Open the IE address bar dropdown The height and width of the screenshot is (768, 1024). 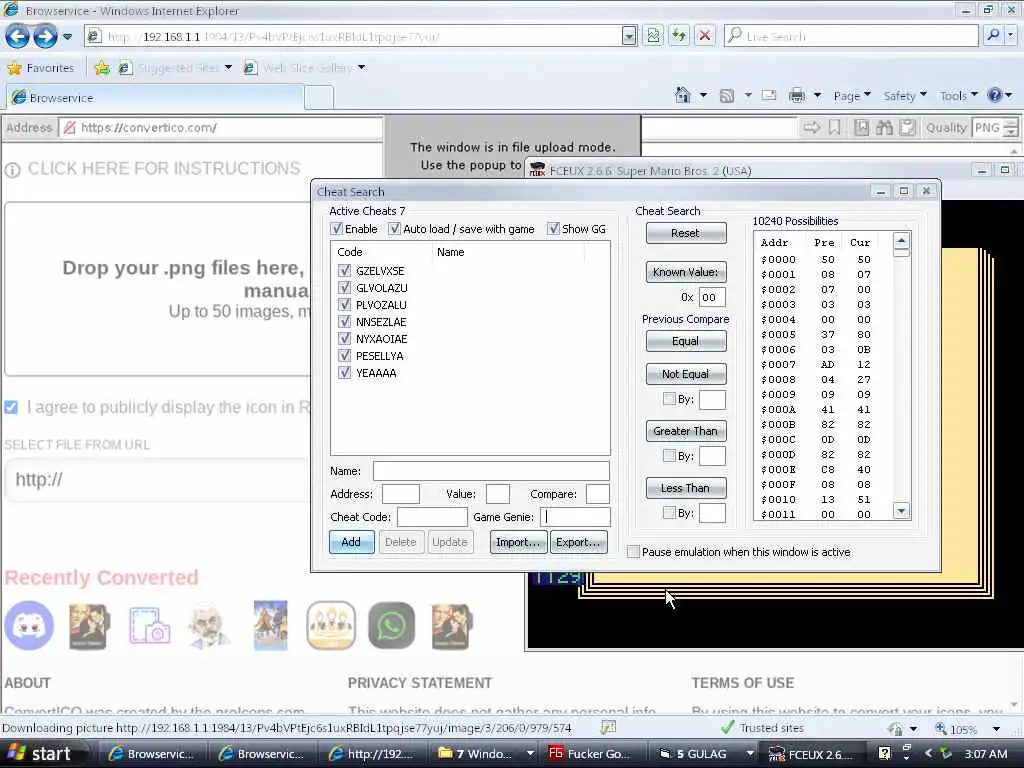629,36
